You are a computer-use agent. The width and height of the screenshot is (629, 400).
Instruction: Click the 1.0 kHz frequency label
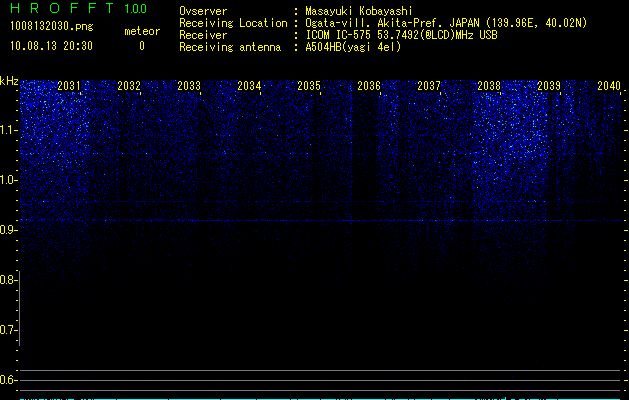pyautogui.click(x=9, y=180)
